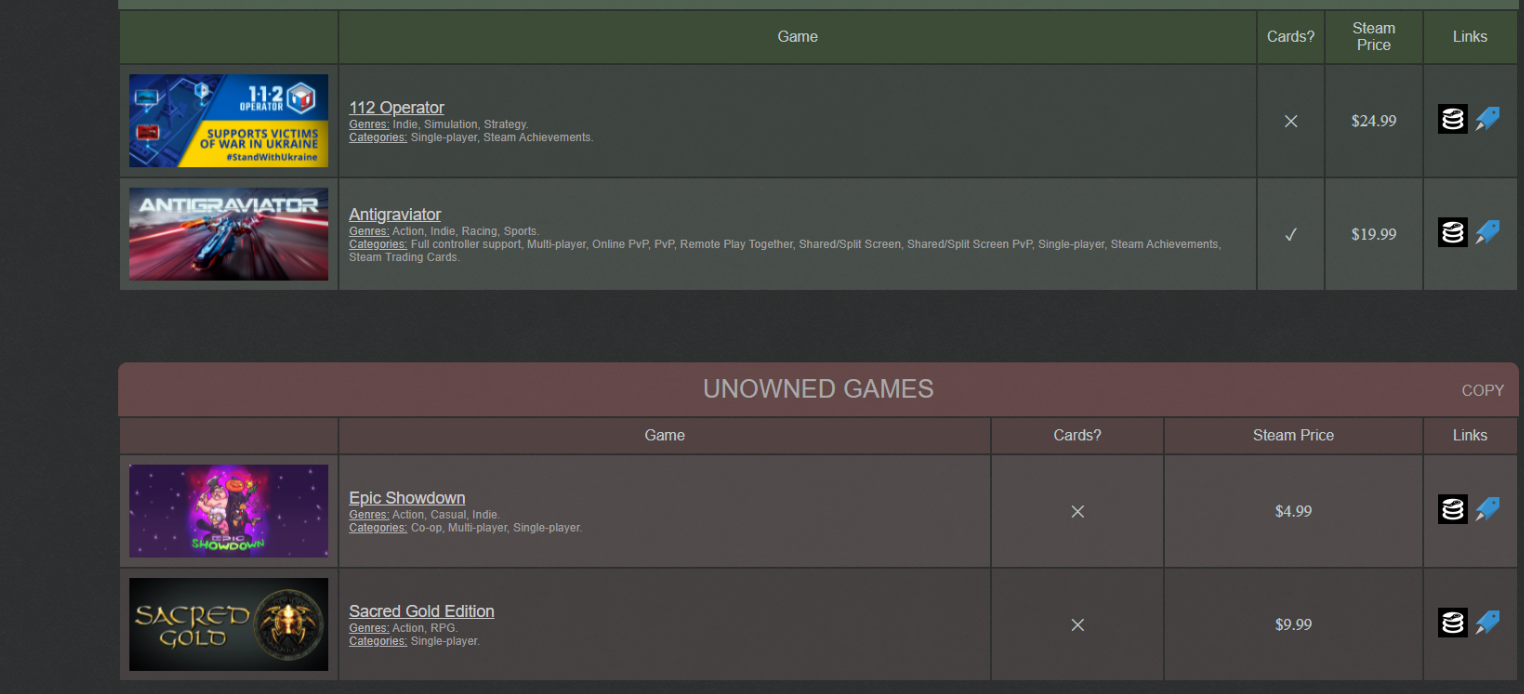Open SteamDB icon for 112 Operator
This screenshot has height=694, width=1524.
[1453, 120]
